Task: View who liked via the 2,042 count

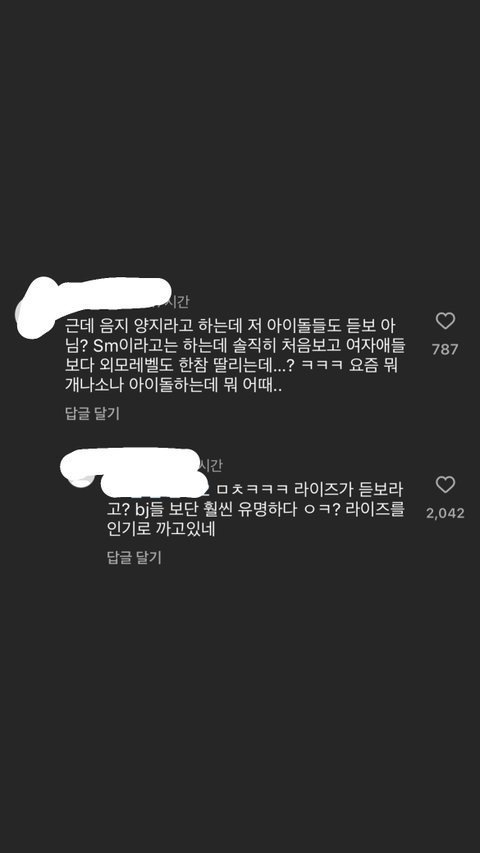Action: [x=445, y=513]
